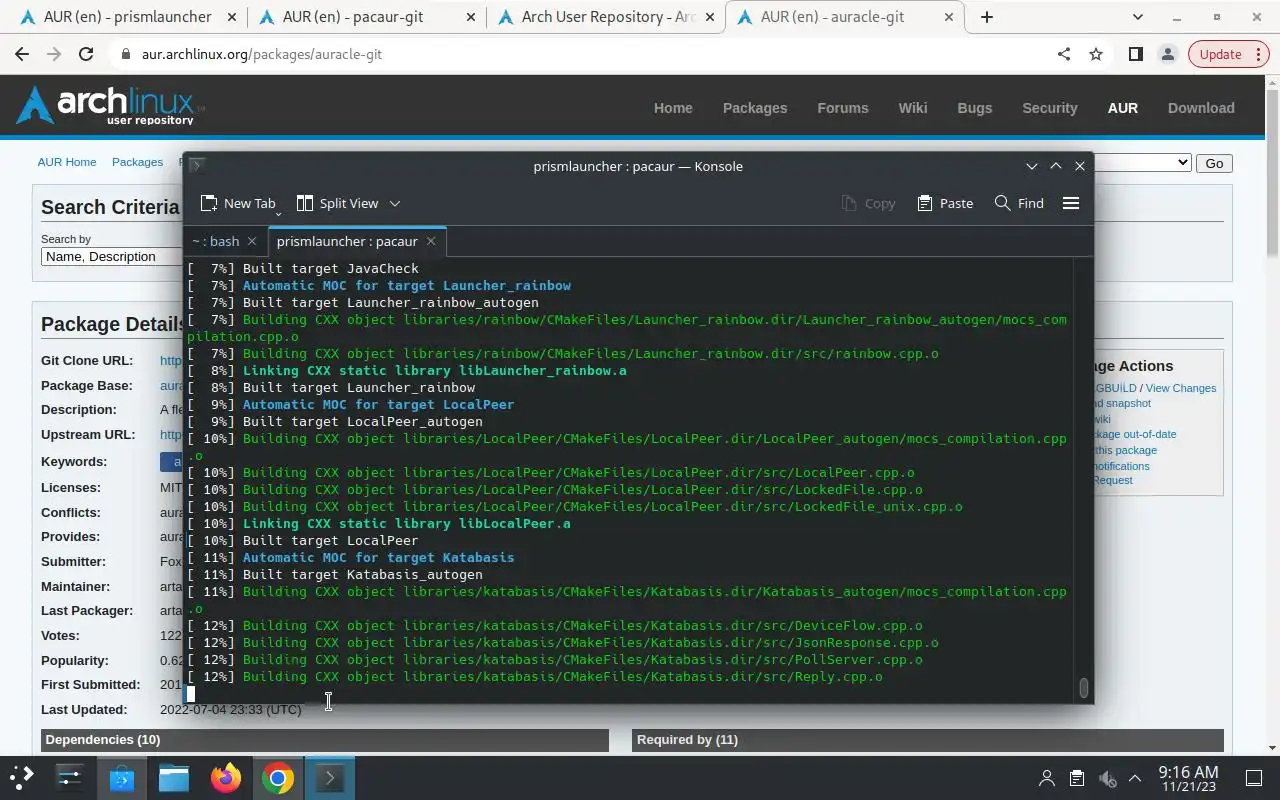Toggle Chrome side panel
The image size is (1280, 800).
tap(1135, 55)
